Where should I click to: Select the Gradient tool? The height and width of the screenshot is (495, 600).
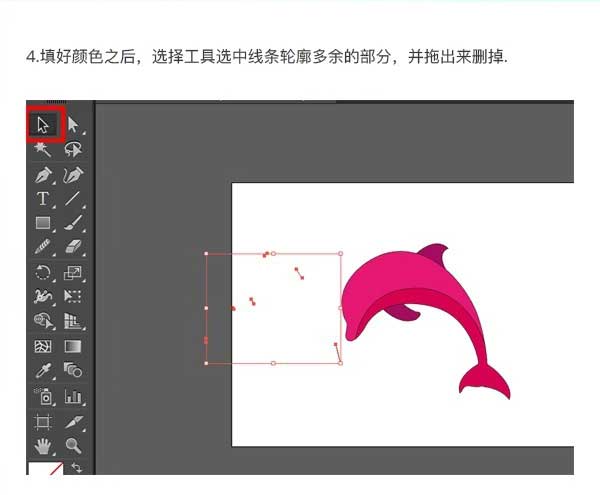click(x=73, y=347)
